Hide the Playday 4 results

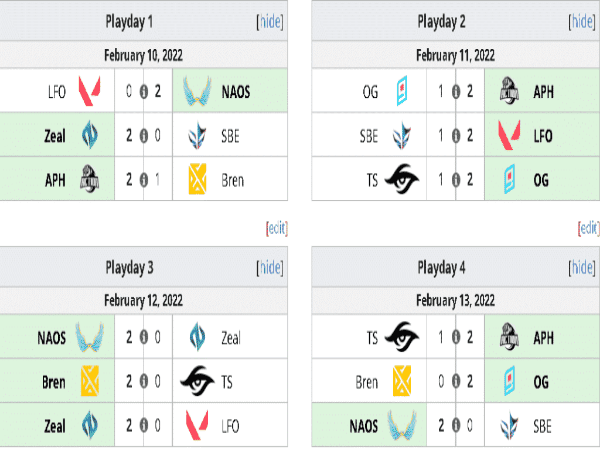582,267
